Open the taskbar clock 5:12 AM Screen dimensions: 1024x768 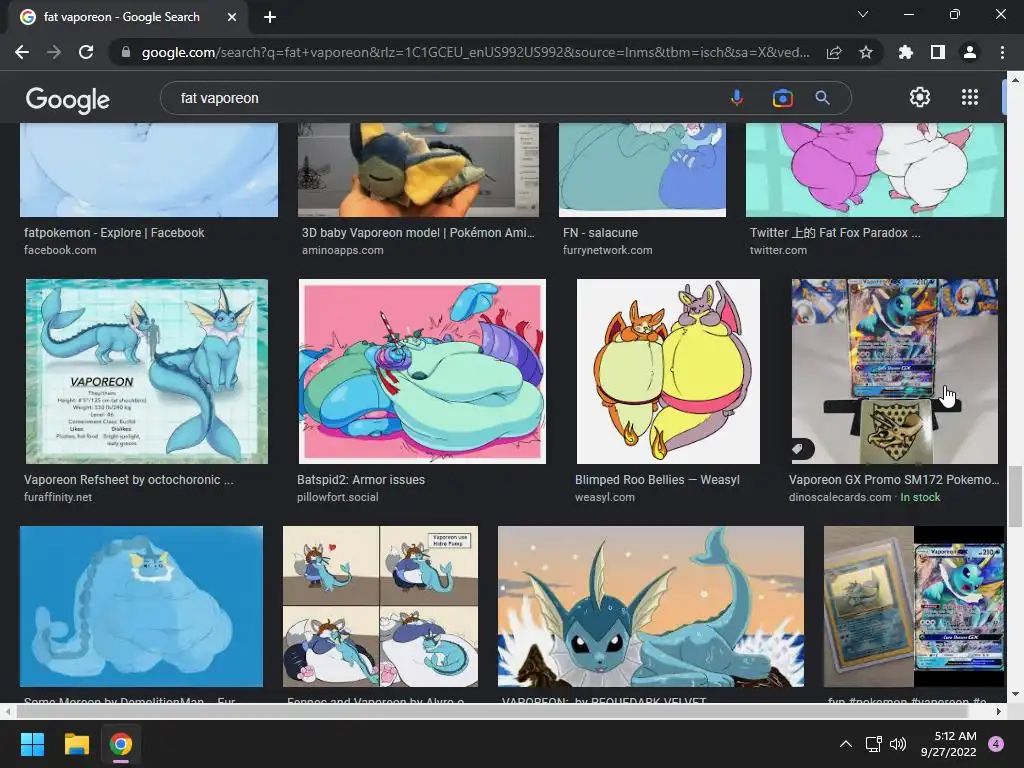pyautogui.click(x=948, y=744)
